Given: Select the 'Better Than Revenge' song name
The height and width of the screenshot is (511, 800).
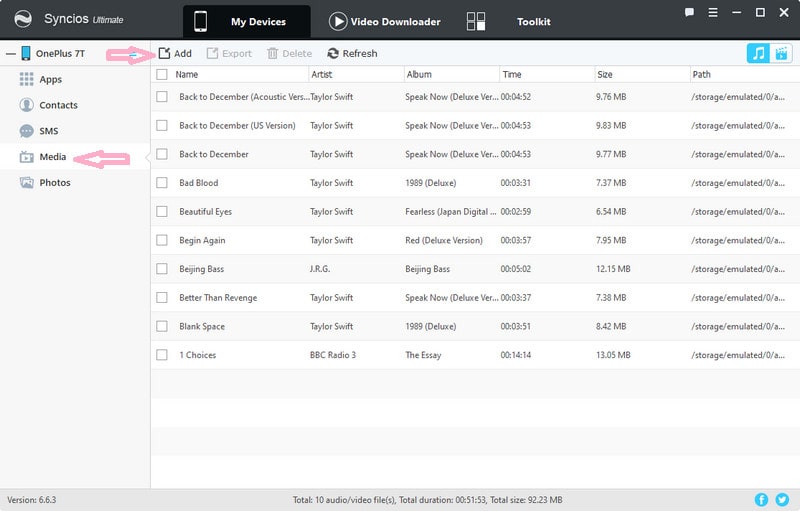Looking at the screenshot, I should (218, 298).
